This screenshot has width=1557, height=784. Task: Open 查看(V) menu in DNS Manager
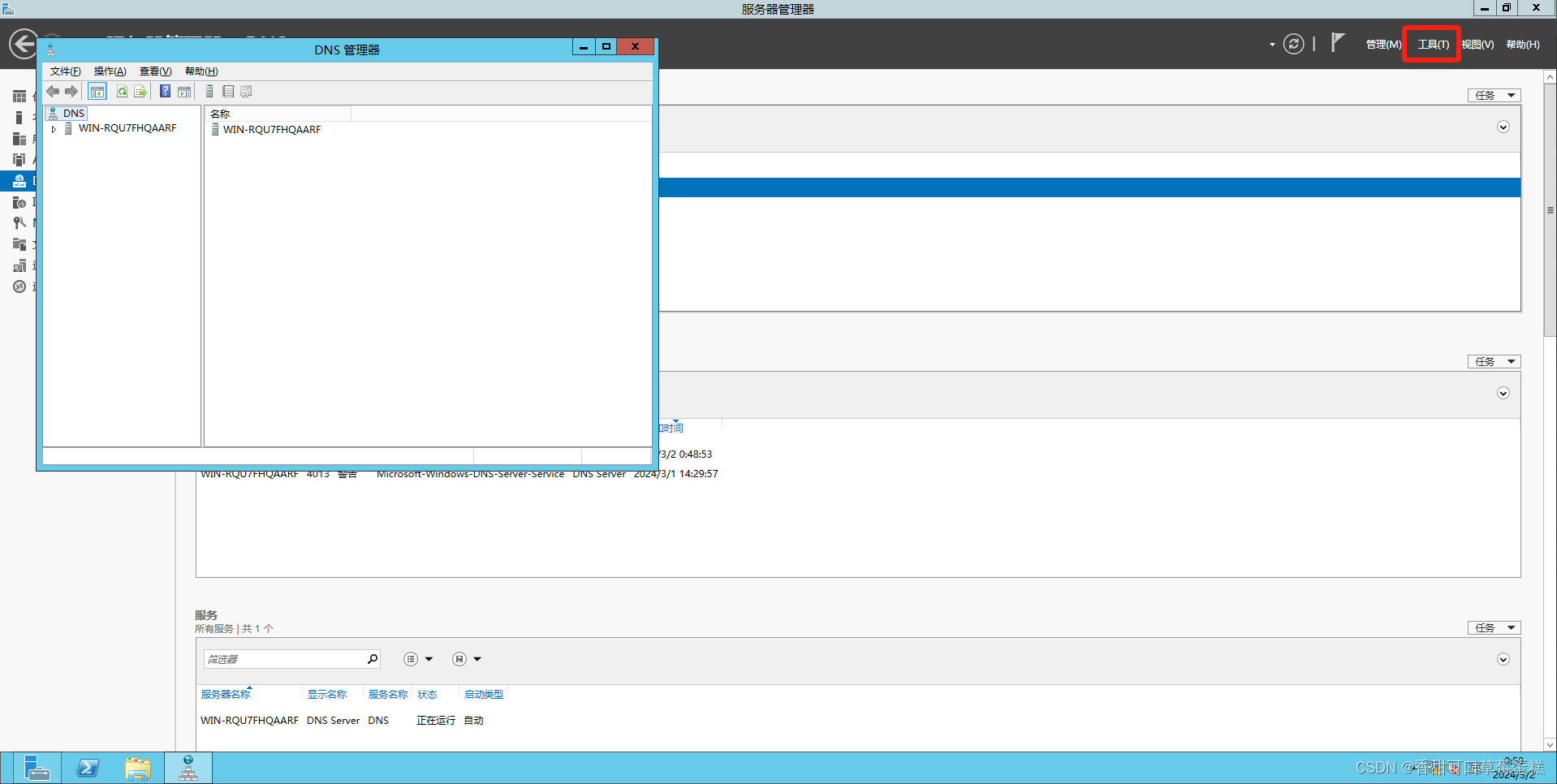pyautogui.click(x=155, y=71)
